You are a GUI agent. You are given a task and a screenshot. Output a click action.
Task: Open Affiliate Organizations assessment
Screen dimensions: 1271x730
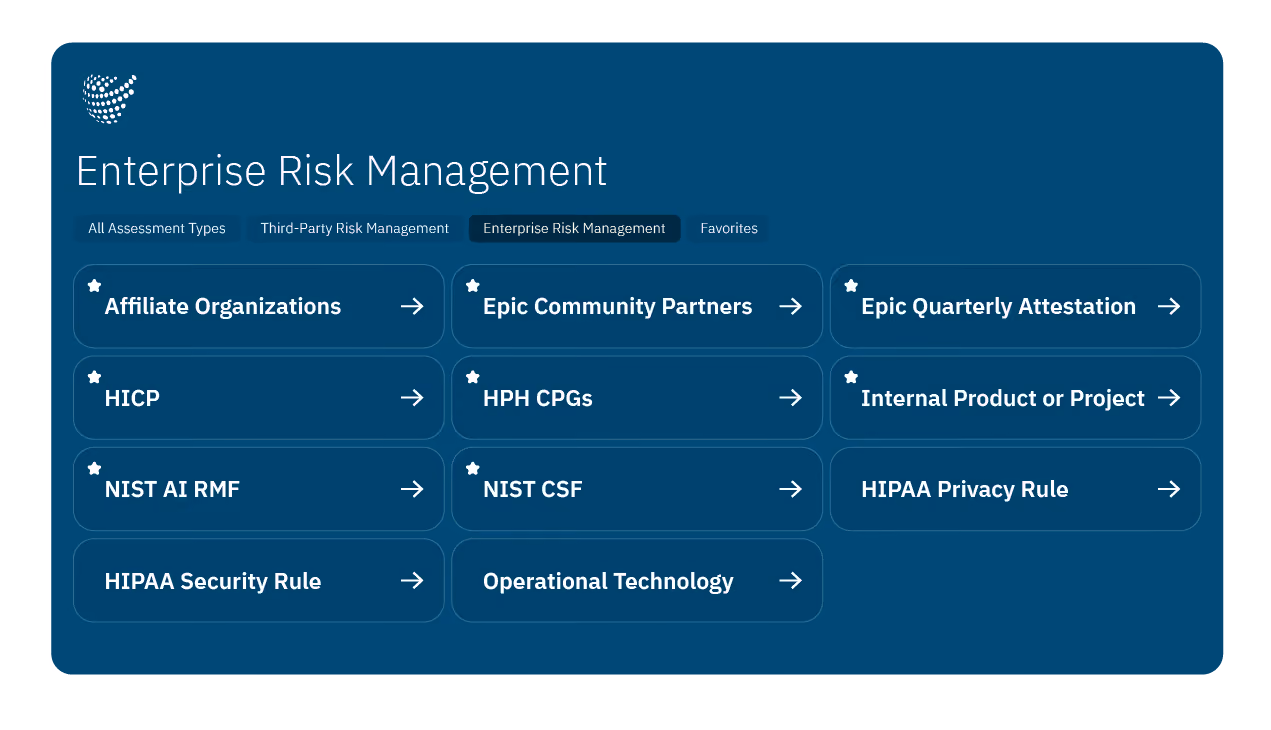(258, 306)
